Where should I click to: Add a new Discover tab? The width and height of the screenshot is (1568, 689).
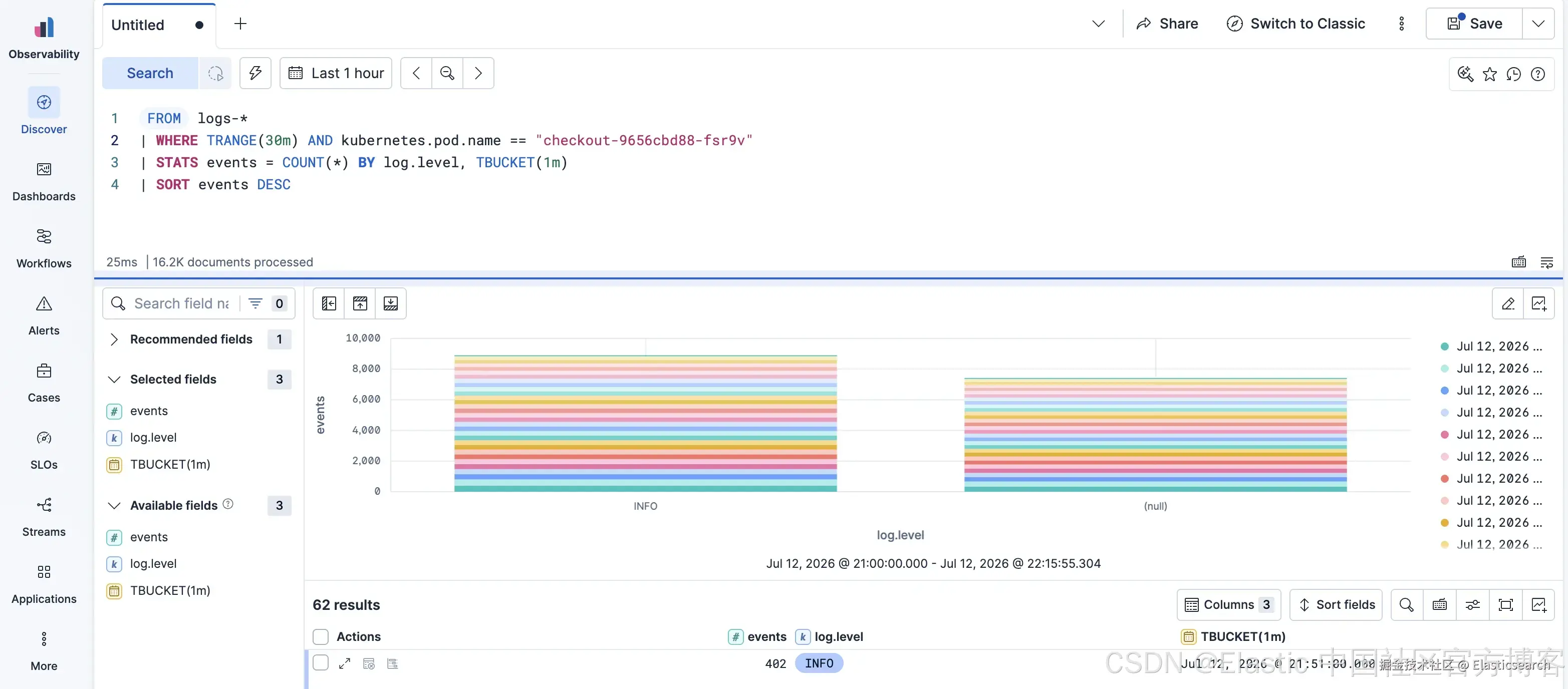pos(240,24)
